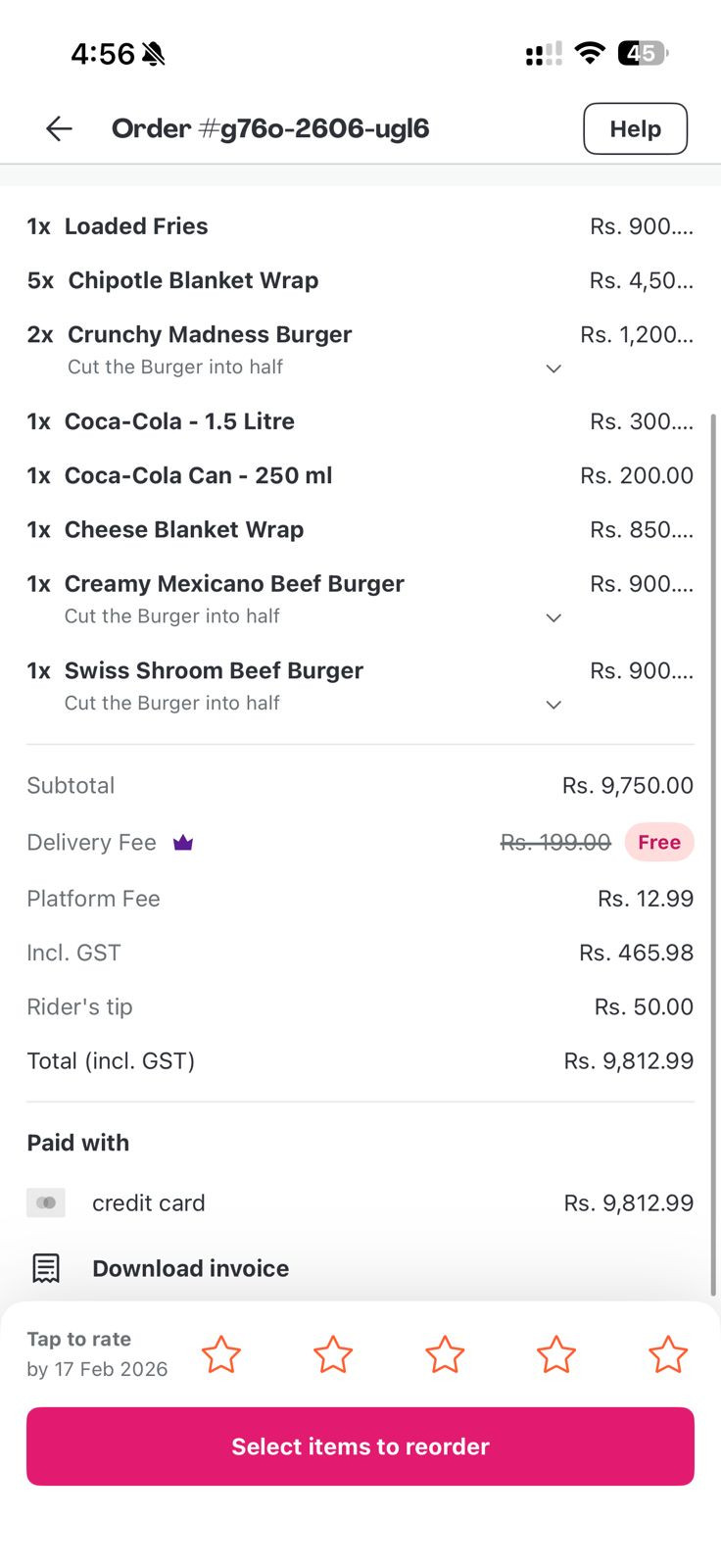
Task: Click the invoice receipt icon
Action: click(46, 1268)
